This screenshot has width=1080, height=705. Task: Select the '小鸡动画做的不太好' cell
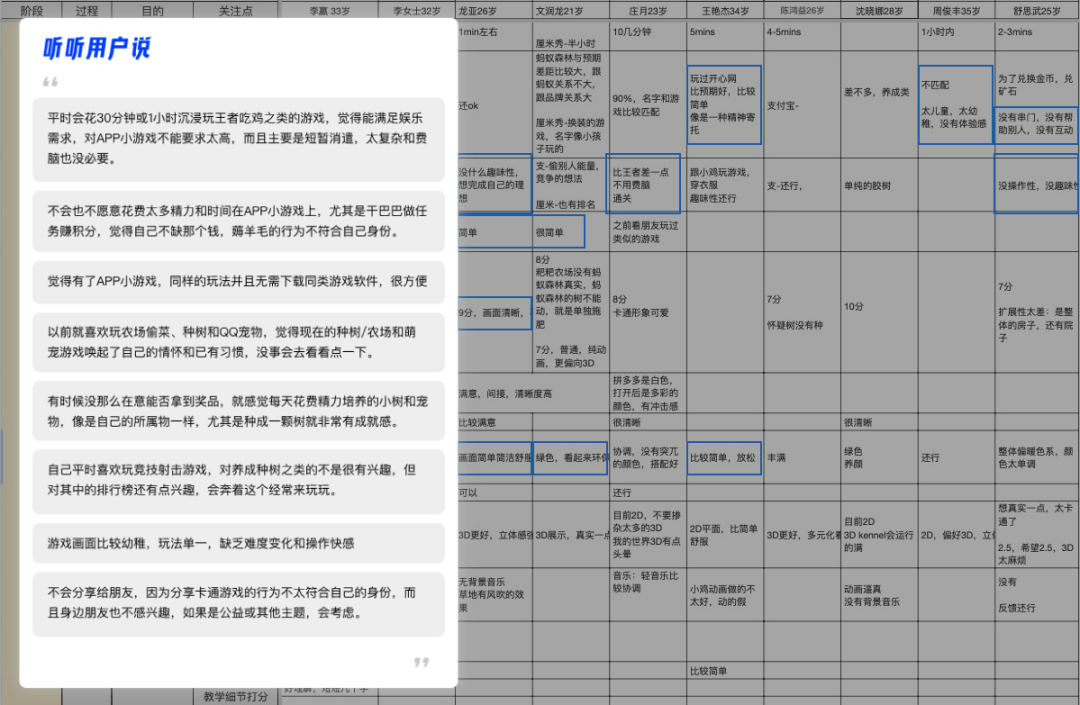click(x=725, y=595)
